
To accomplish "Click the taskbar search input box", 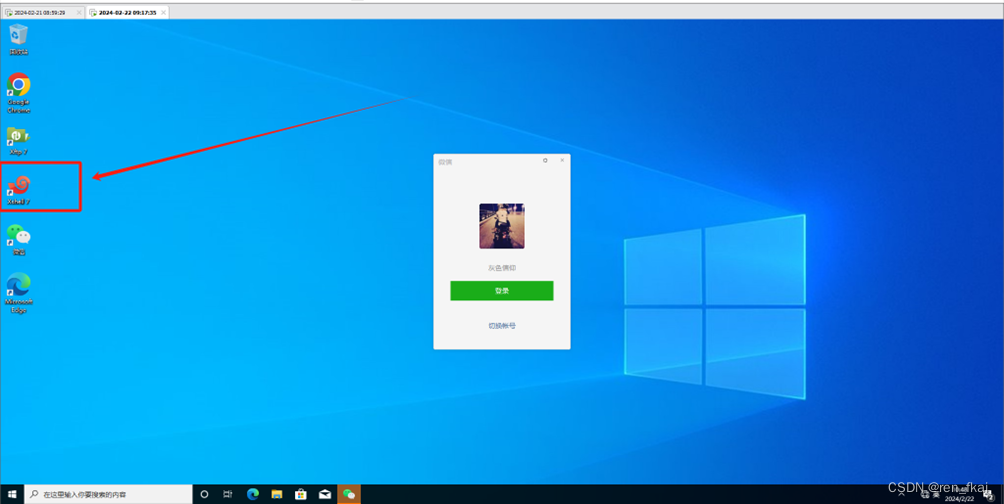I will point(109,494).
